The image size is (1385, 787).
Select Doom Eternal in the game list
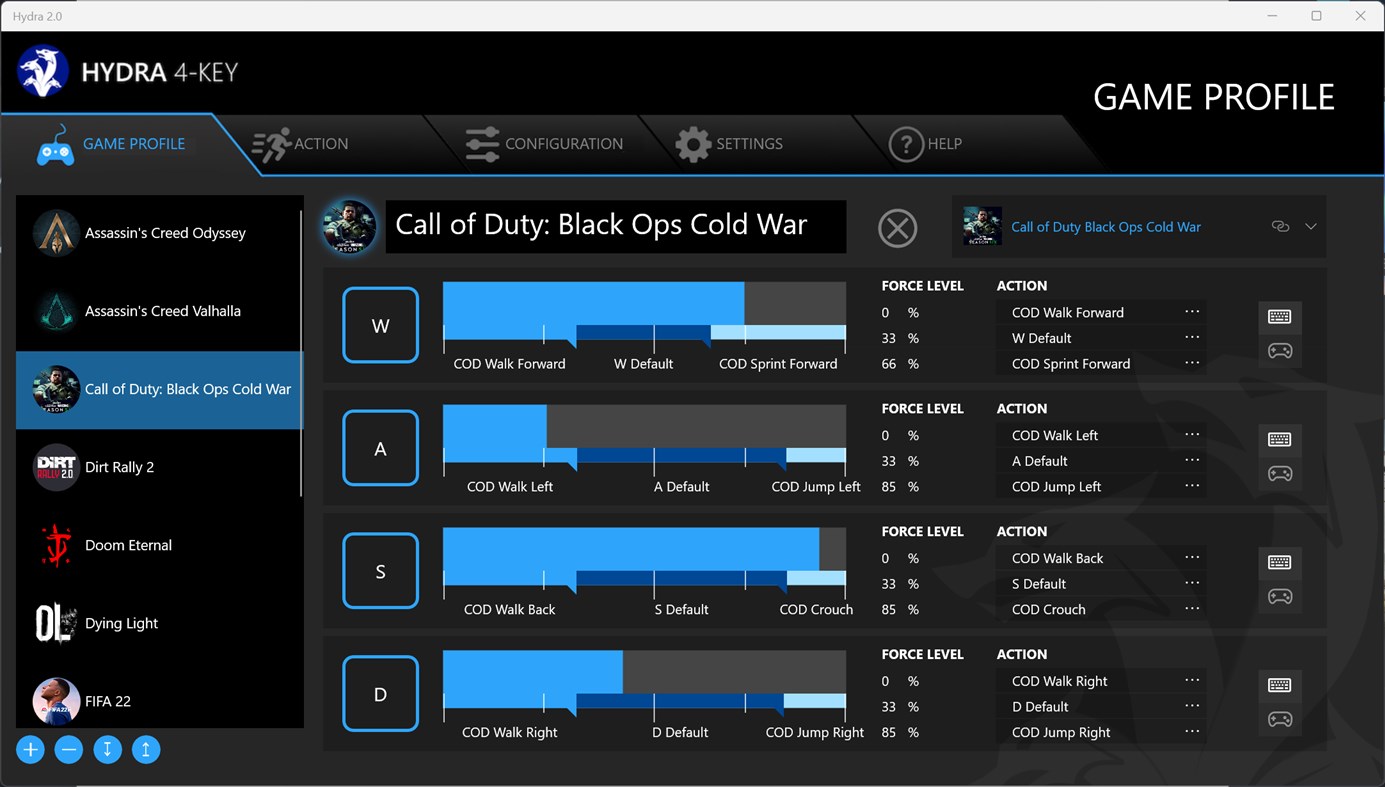[x=128, y=545]
